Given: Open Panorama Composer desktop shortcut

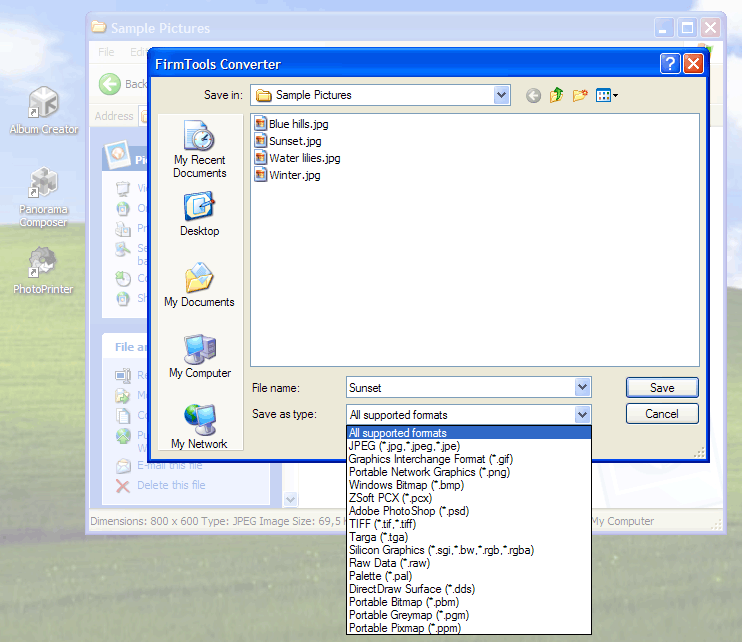Looking at the screenshot, I should pos(44,197).
